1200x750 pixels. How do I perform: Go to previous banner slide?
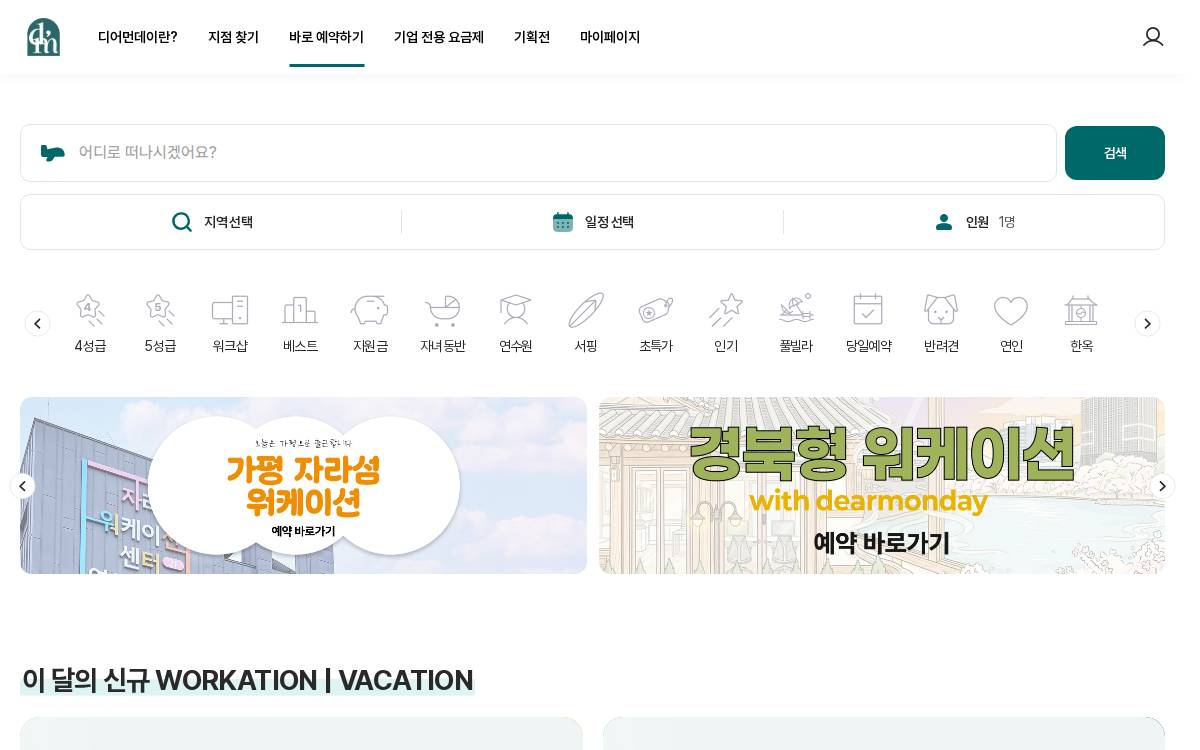(x=23, y=486)
